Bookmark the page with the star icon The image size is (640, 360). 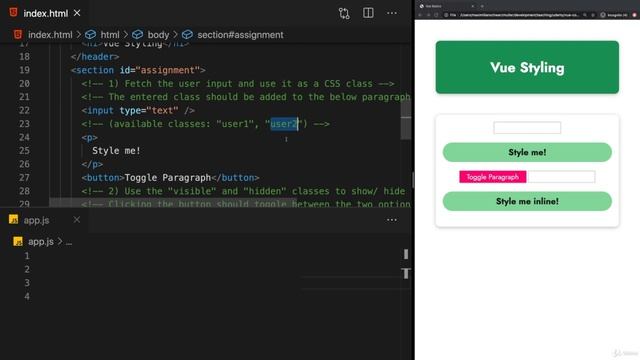[x=593, y=15]
